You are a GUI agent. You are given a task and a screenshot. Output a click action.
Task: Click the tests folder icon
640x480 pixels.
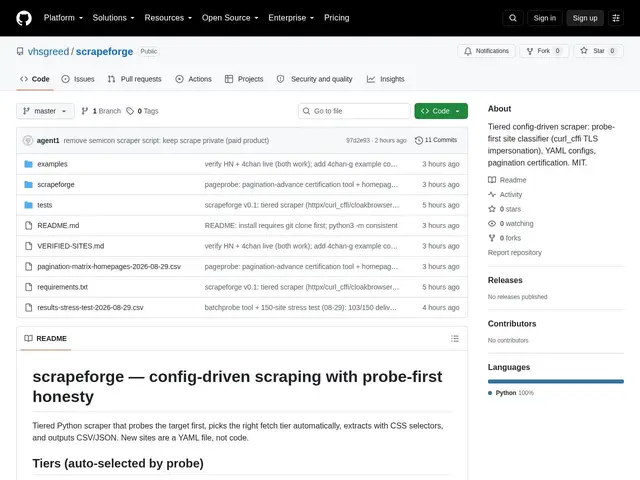click(28, 205)
